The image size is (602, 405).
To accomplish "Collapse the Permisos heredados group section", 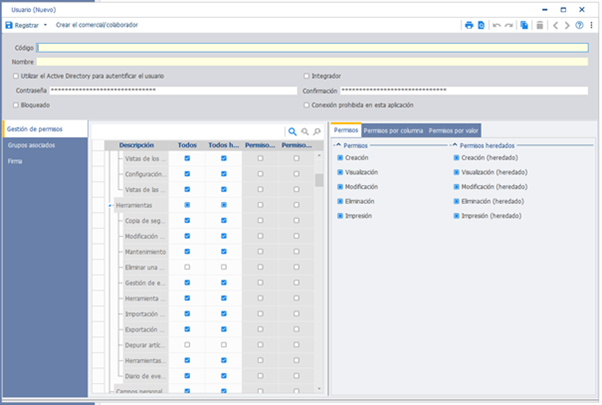I will (x=455, y=145).
